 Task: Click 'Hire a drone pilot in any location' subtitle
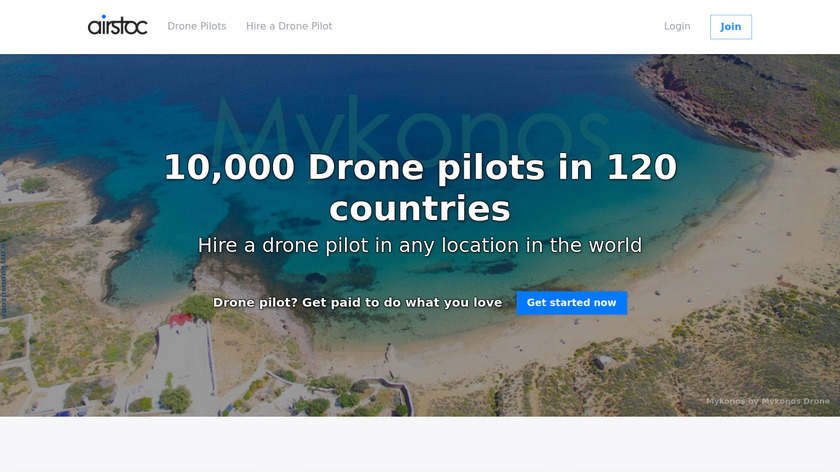click(x=420, y=245)
